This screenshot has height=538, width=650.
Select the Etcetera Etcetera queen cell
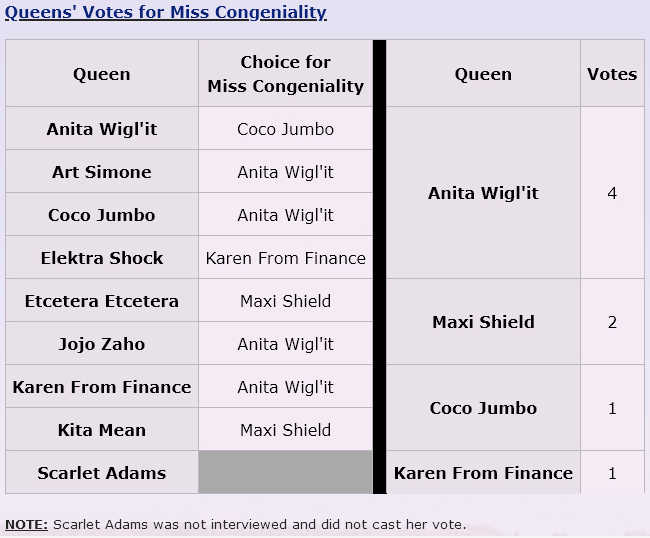click(x=102, y=301)
